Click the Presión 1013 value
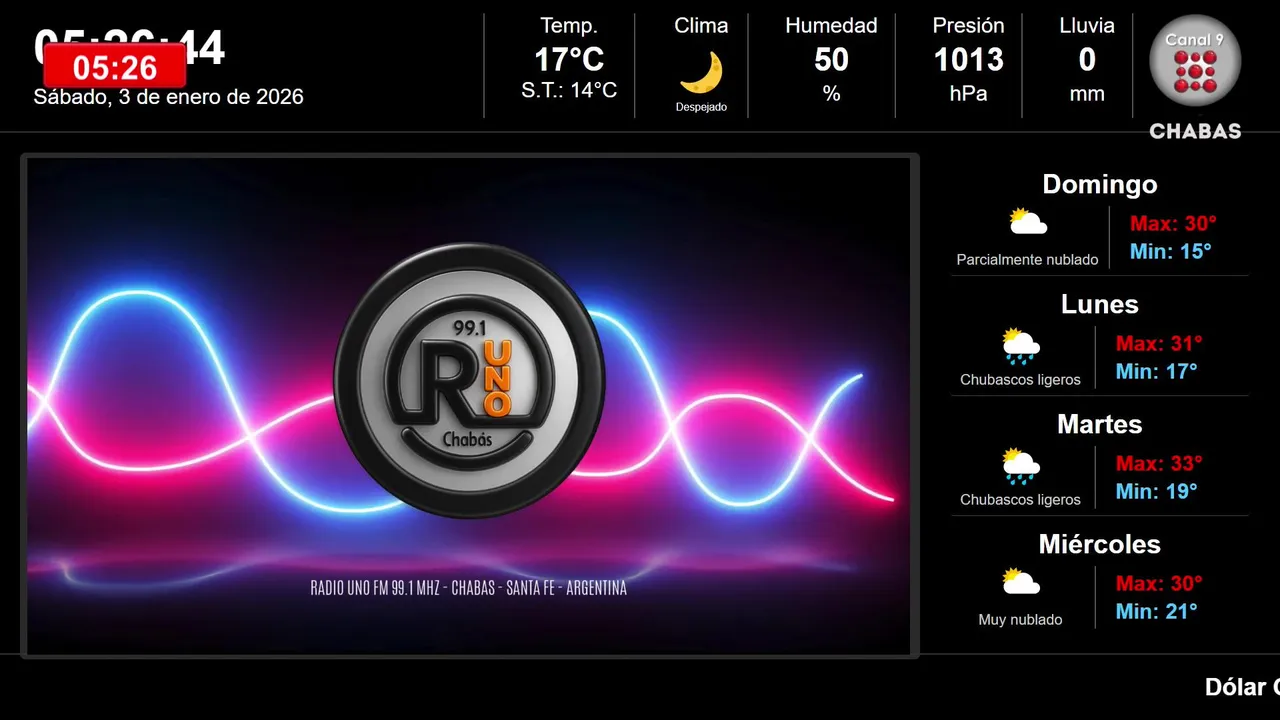This screenshot has width=1280, height=720. [968, 60]
